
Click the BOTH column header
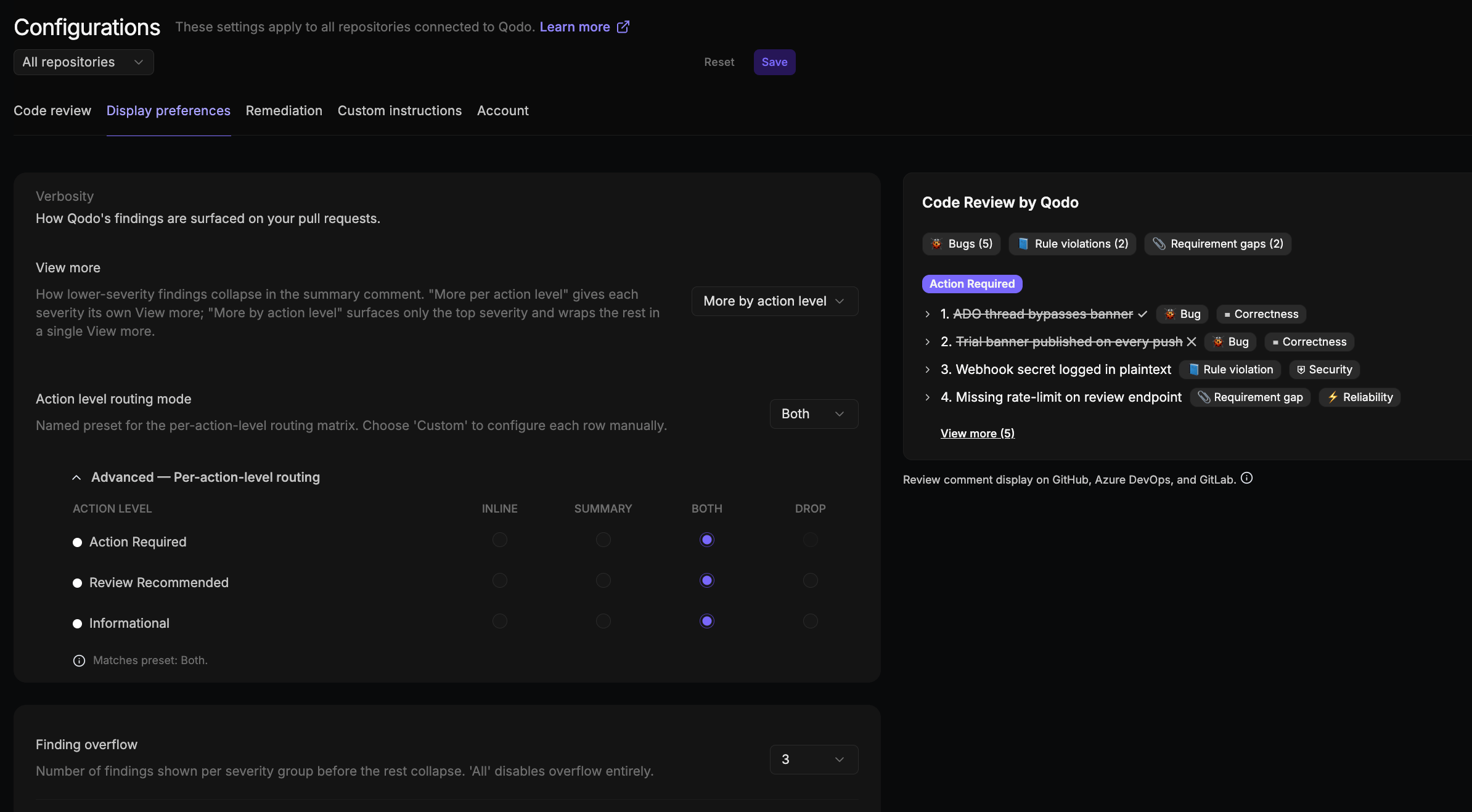[707, 509]
